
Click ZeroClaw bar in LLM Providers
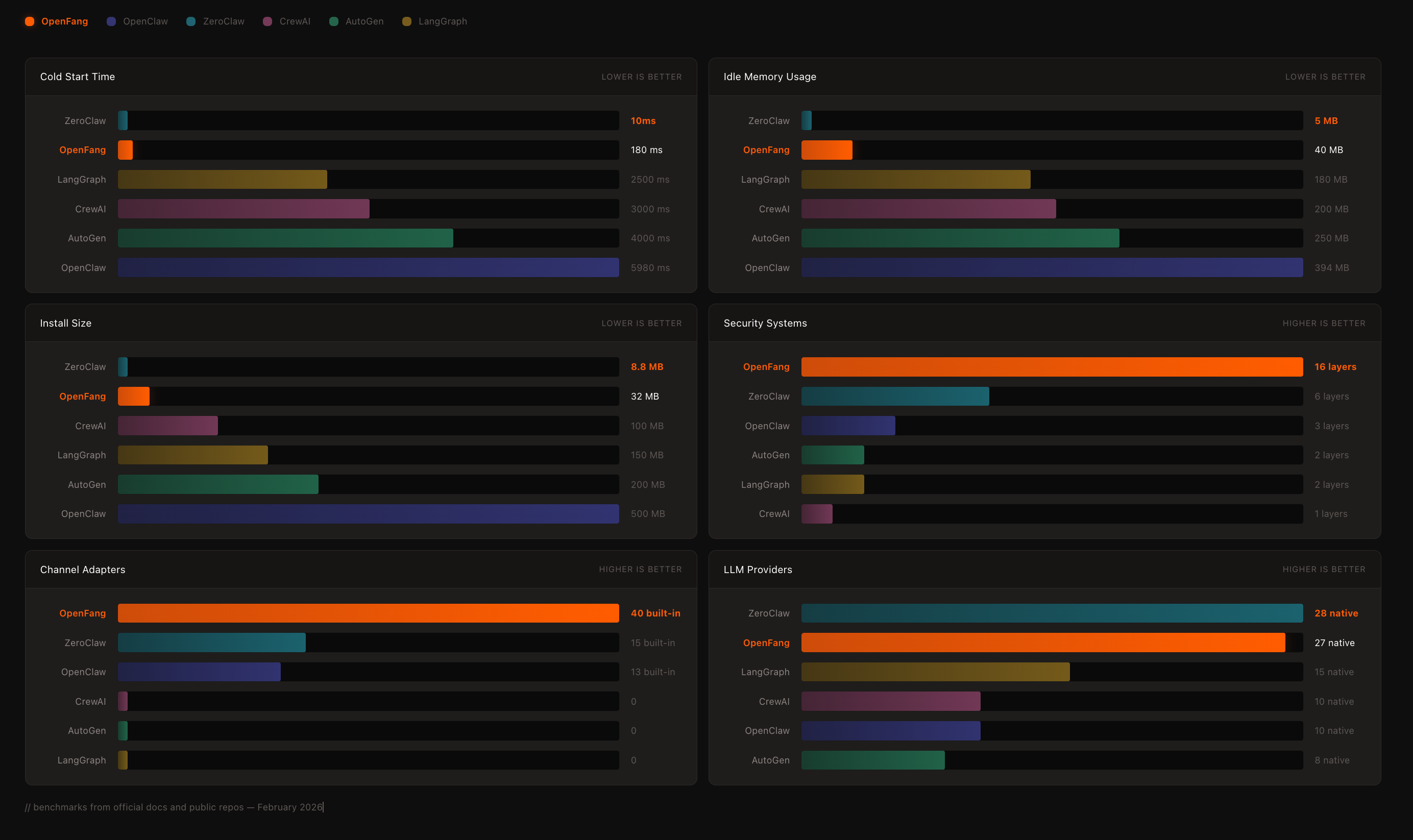(1051, 613)
